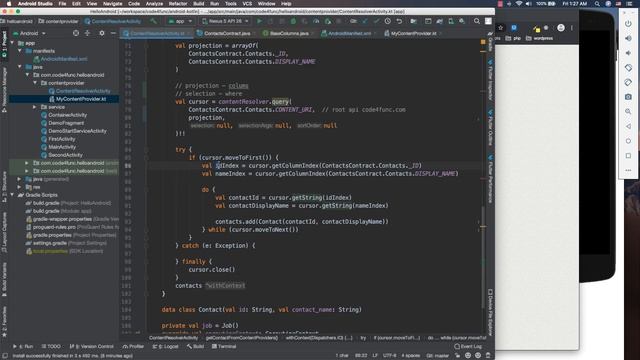Click the Make Project hammer icon
Screen dimensions: 640x360
(x=153, y=21)
